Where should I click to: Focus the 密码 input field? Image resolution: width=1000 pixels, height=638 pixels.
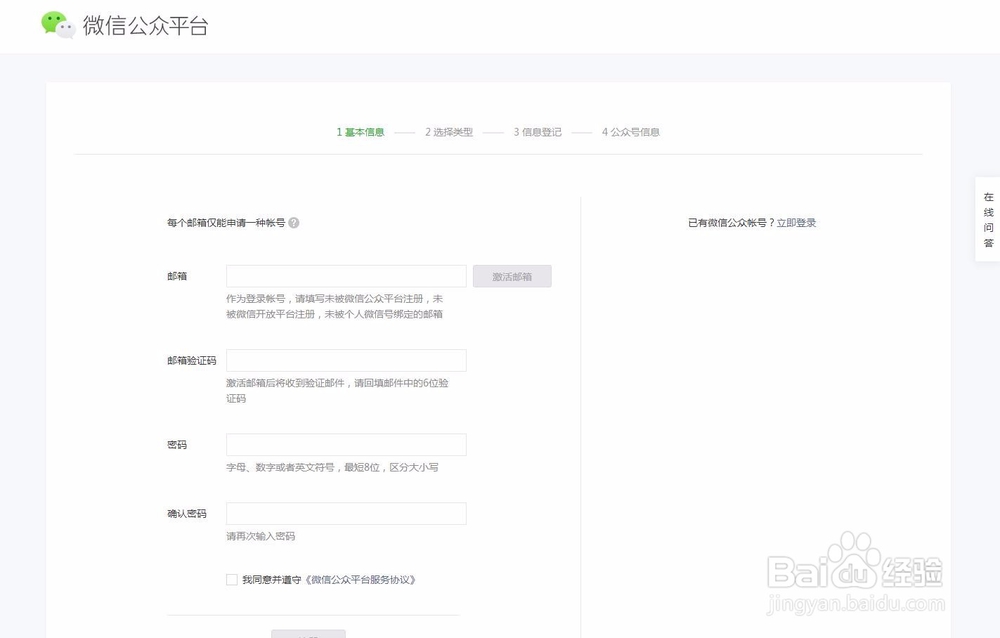coord(346,445)
